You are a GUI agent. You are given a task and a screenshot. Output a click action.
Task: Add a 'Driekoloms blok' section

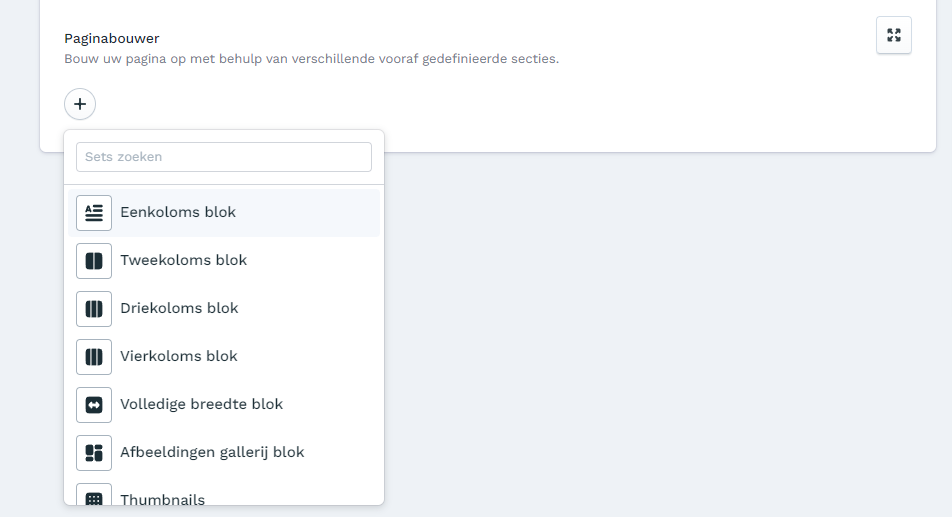click(x=179, y=308)
